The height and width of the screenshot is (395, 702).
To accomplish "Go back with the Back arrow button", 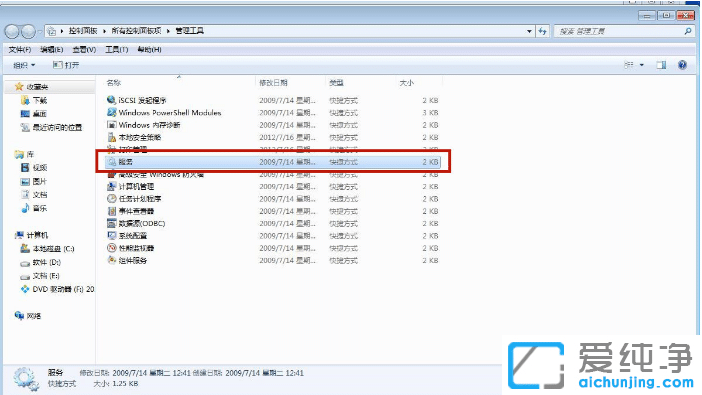I will [x=12, y=31].
